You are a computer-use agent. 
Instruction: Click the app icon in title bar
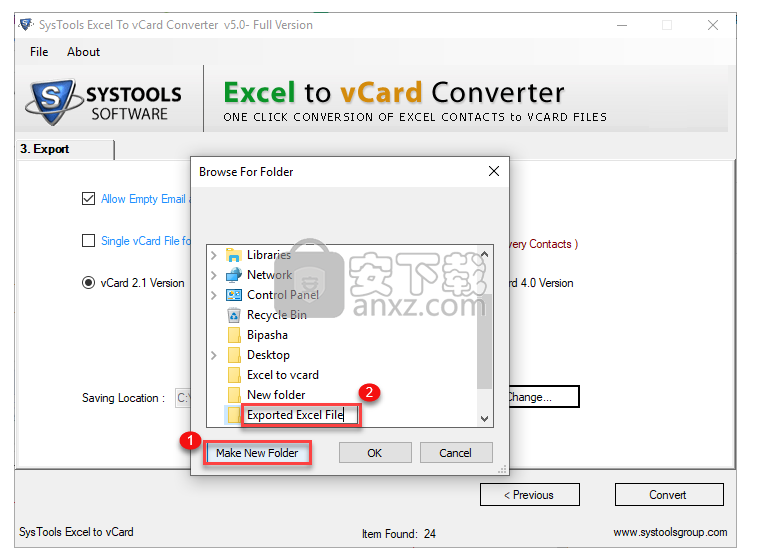(26, 24)
